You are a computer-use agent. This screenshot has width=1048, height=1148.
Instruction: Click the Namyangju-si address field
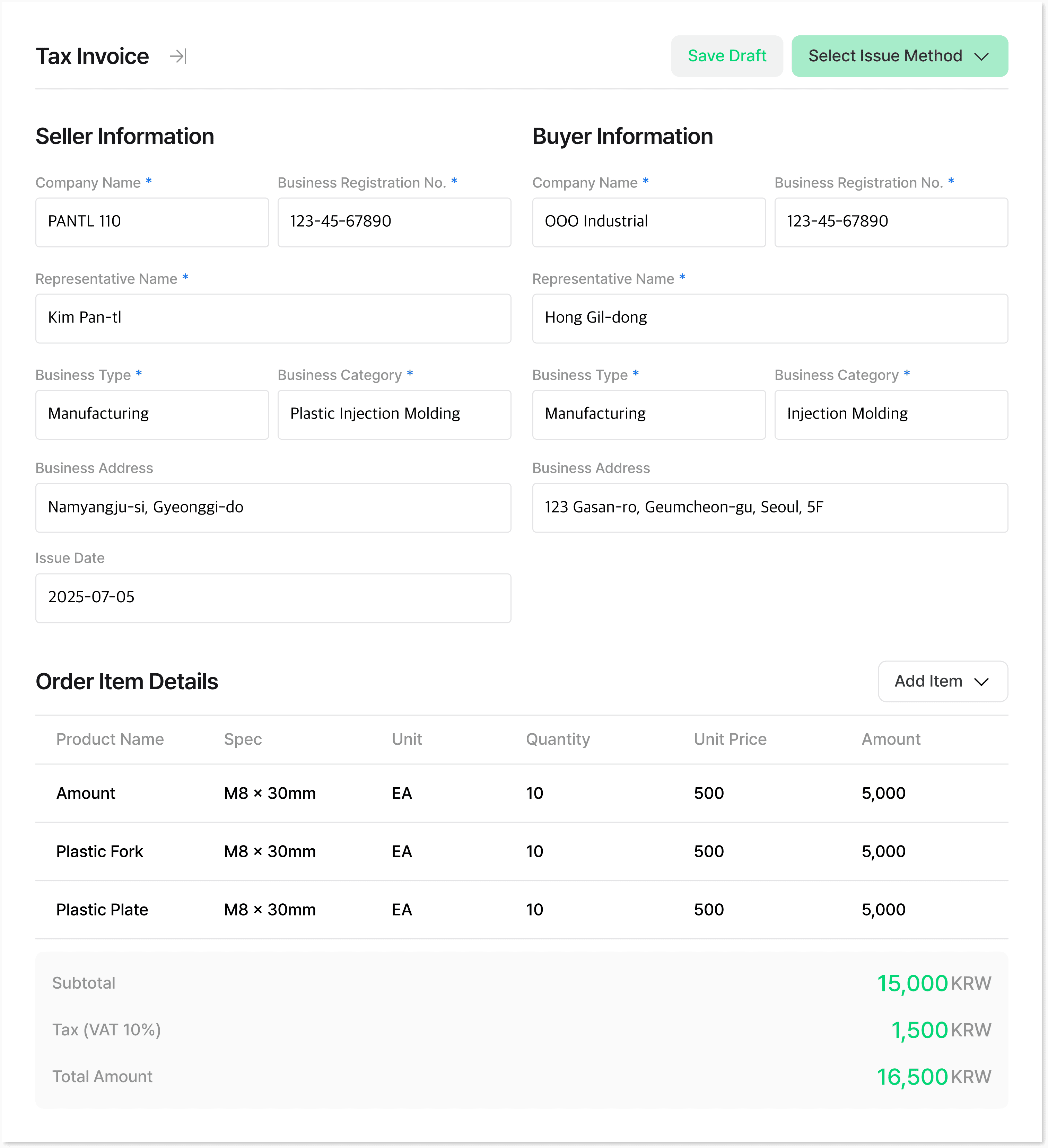[273, 507]
